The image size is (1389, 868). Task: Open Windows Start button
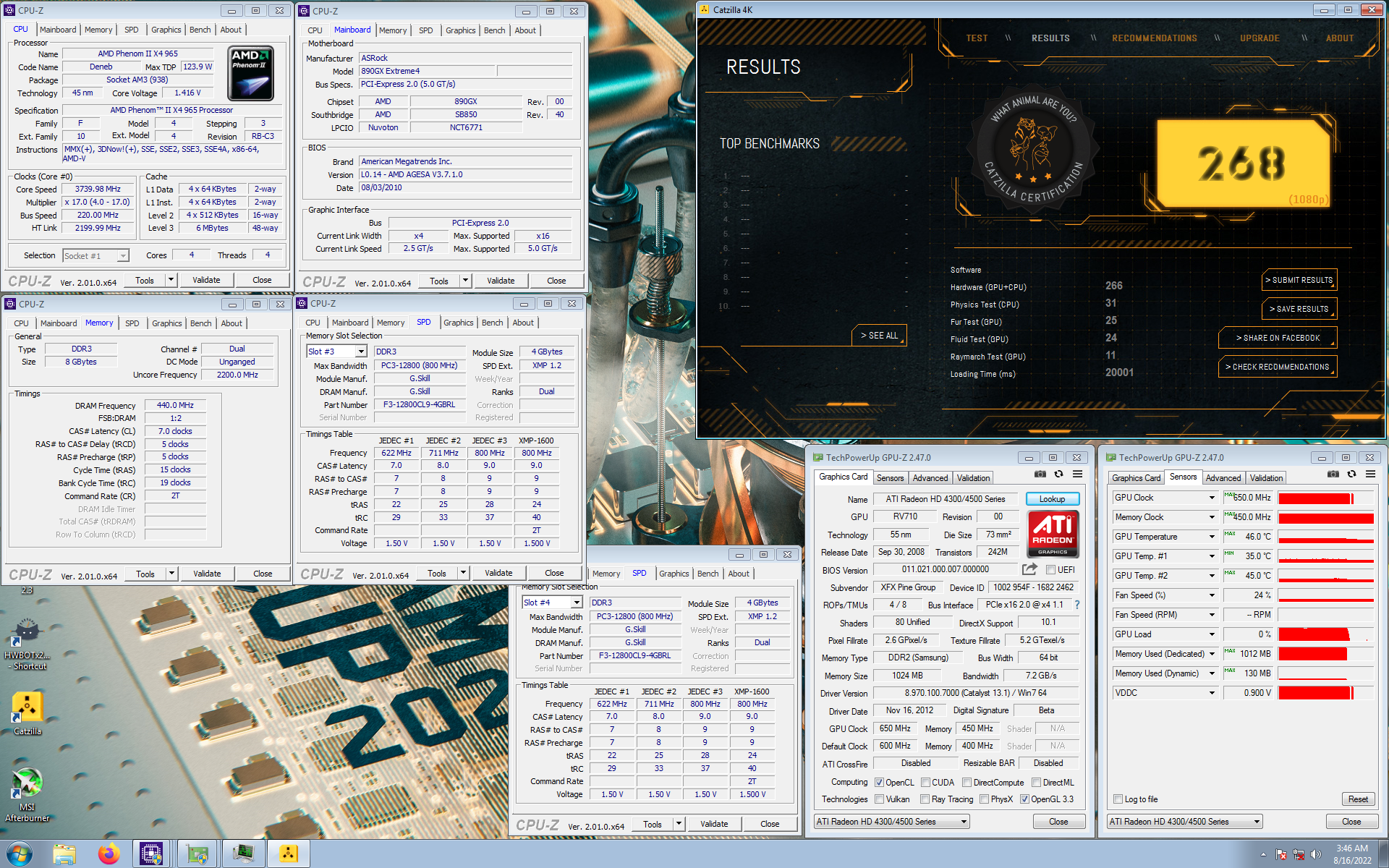(20, 854)
